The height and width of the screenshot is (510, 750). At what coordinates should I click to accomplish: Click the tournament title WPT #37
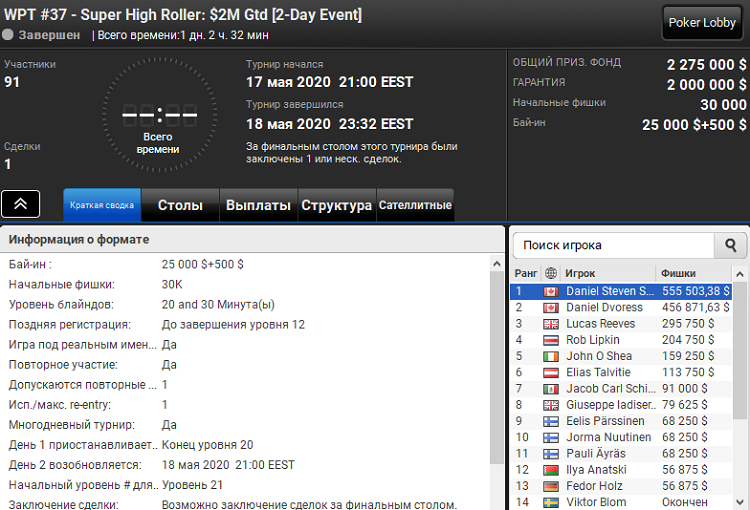183,15
